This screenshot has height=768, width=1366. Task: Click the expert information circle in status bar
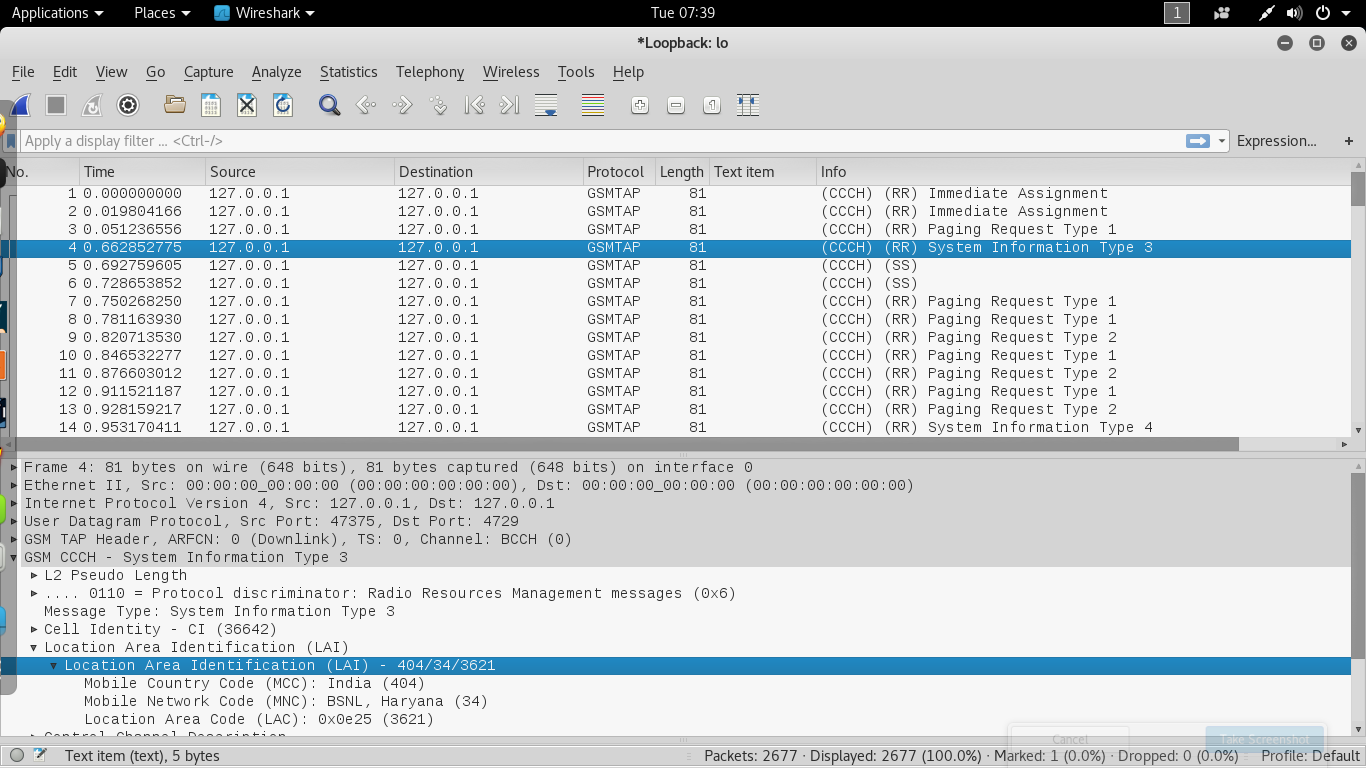17,755
